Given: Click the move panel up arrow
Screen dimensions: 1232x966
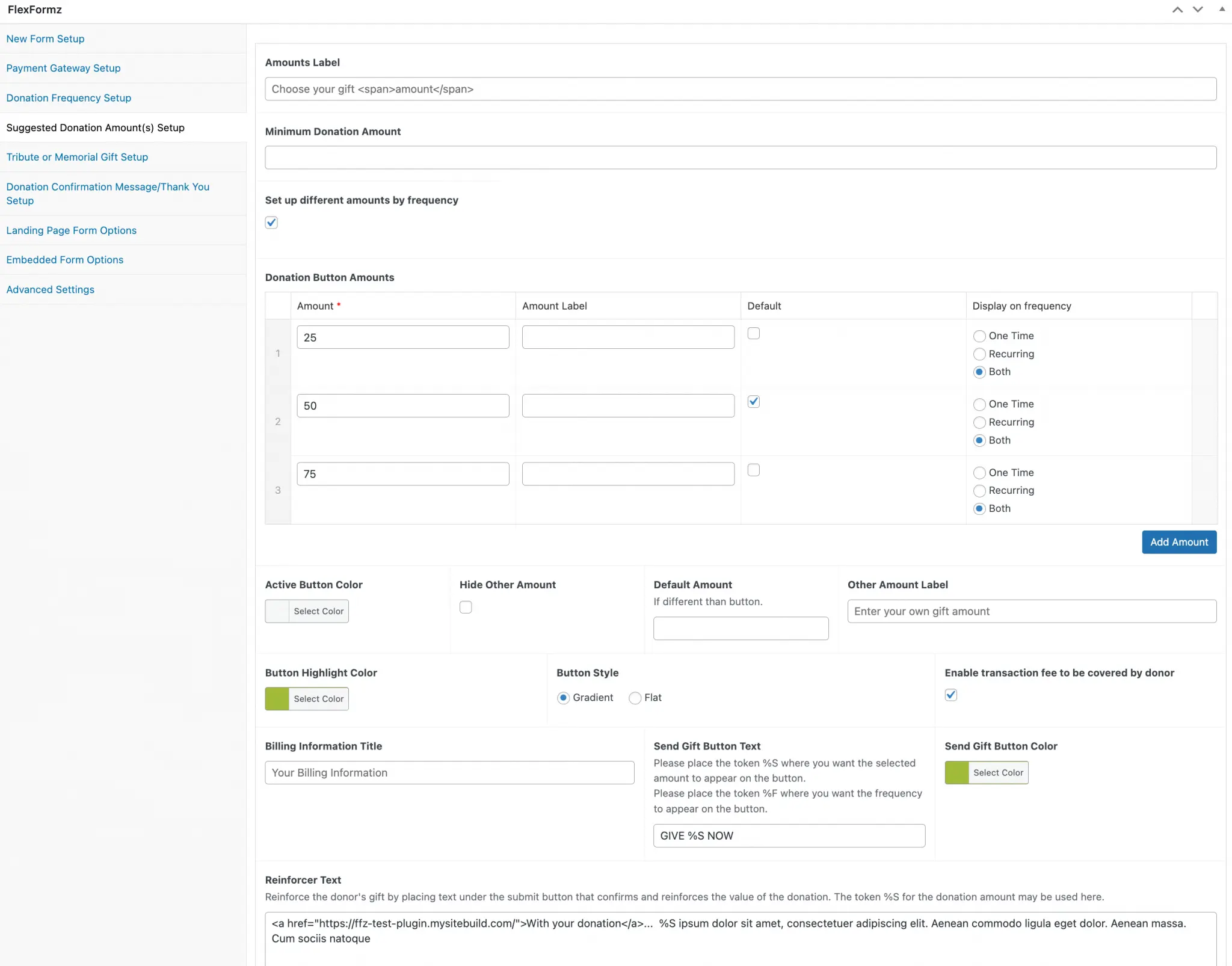Looking at the screenshot, I should coord(1177,10).
